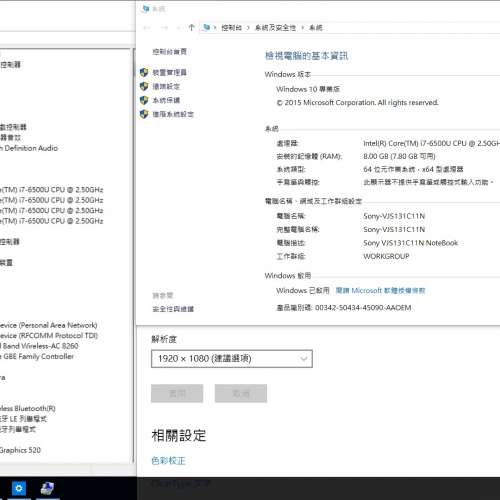Image resolution: width=500 pixels, height=500 pixels.
Task: Click the product ID 00342-50434-45090-AAOEM
Action: (363, 308)
